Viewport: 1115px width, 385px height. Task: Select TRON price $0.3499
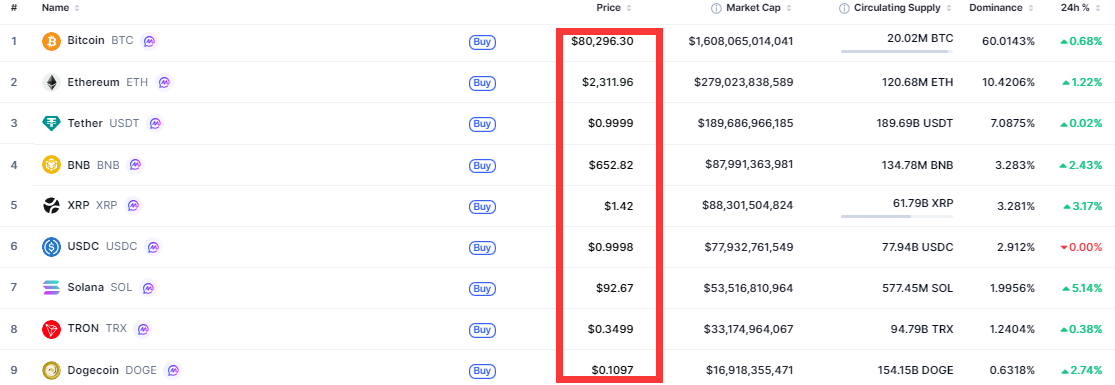coord(611,329)
